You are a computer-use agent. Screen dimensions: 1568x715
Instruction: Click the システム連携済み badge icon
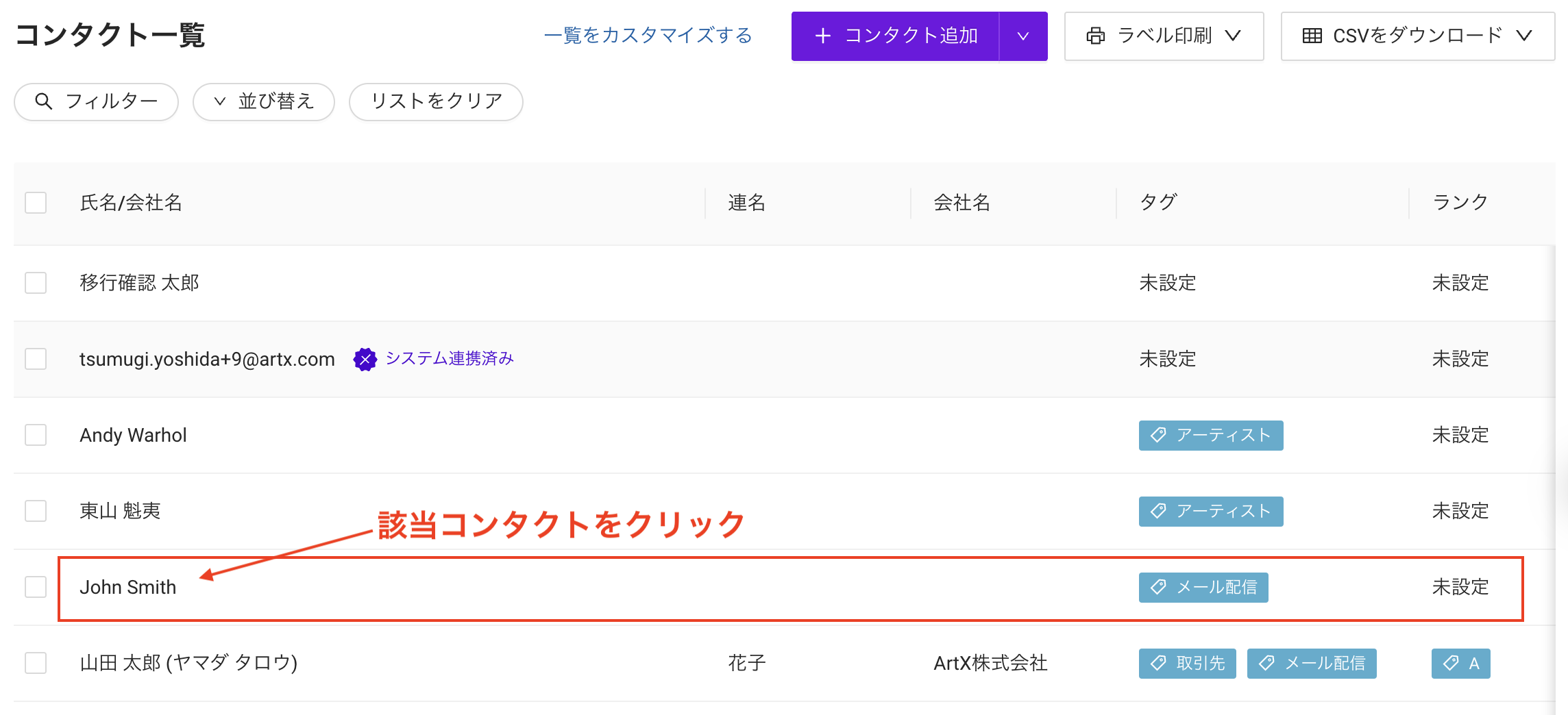point(365,360)
